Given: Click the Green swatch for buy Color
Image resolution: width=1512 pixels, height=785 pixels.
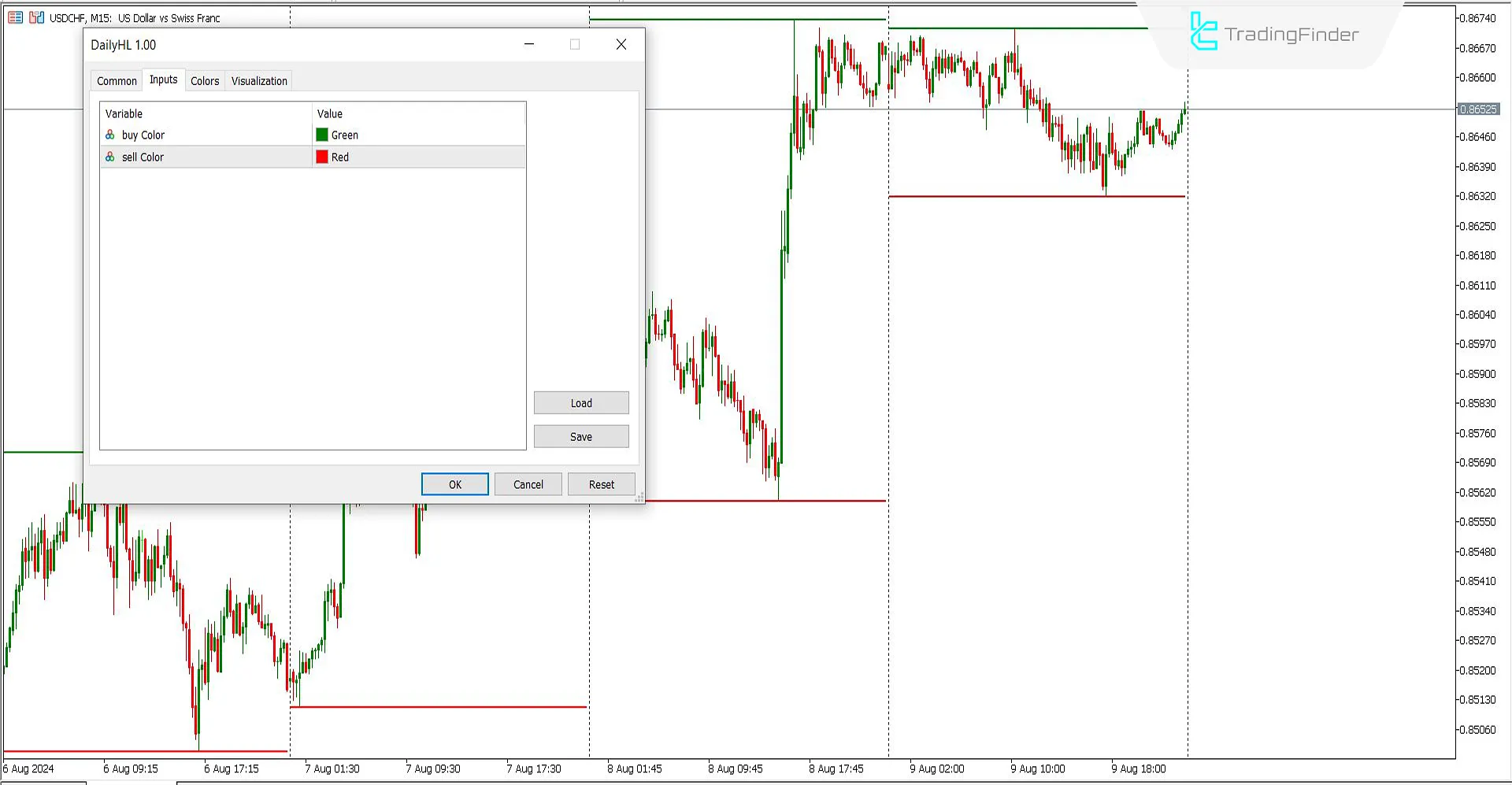Looking at the screenshot, I should [322, 135].
